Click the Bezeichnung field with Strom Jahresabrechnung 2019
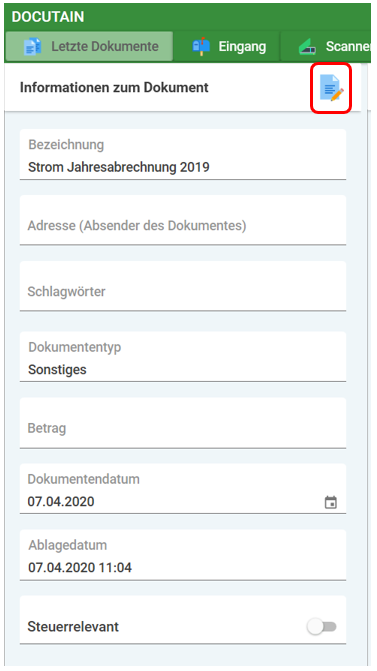The height and width of the screenshot is (671, 377). (183, 154)
